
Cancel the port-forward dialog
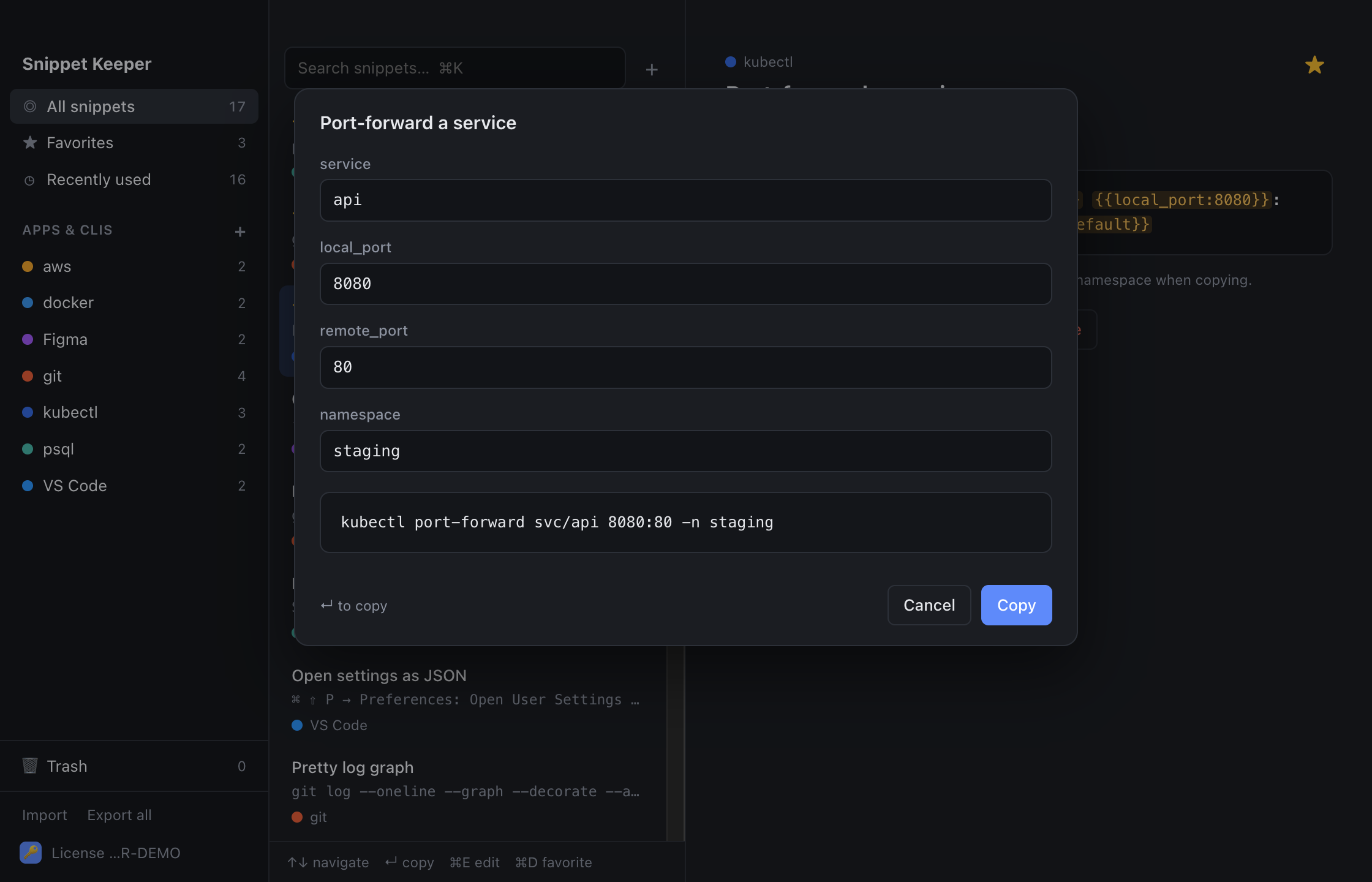click(929, 605)
